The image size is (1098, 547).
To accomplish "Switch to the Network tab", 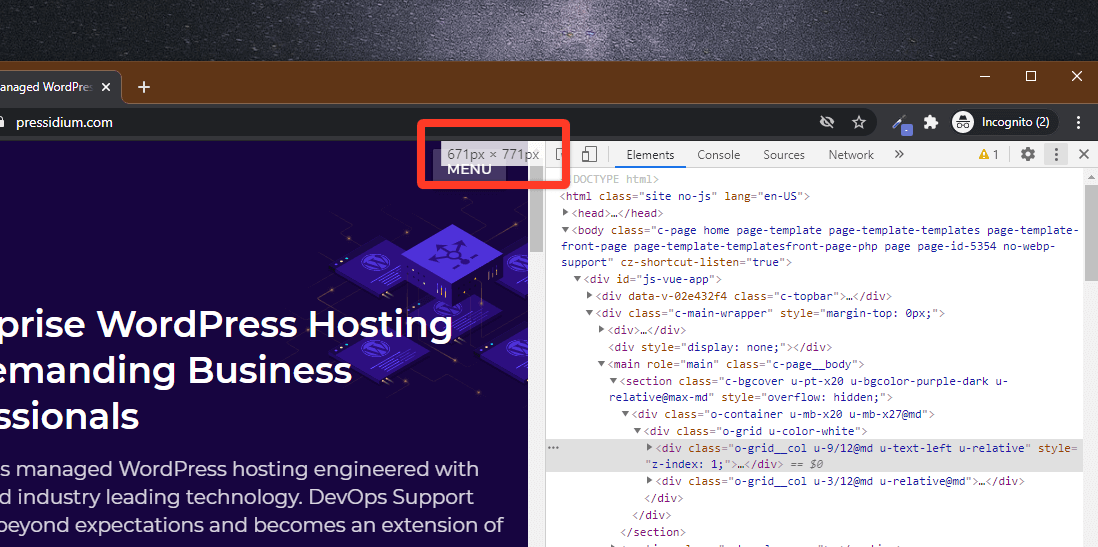I will 851,155.
